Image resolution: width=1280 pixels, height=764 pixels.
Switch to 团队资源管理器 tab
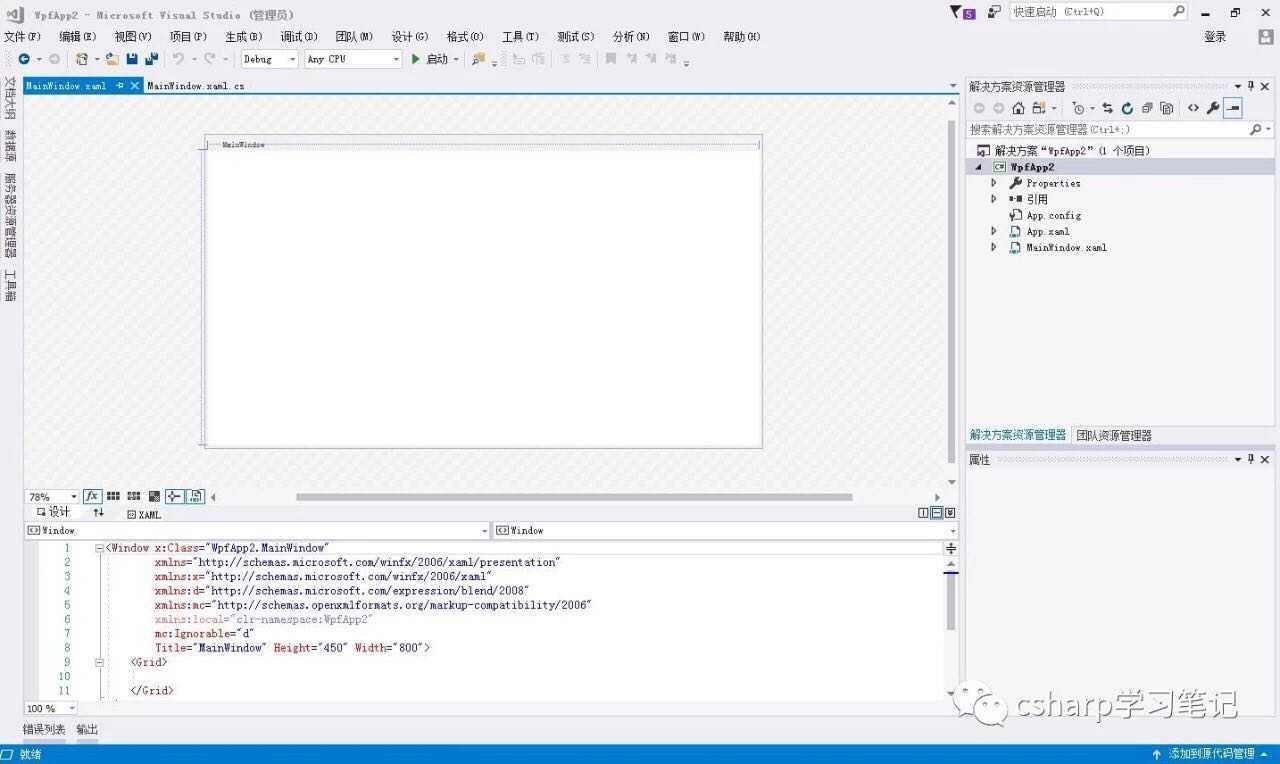point(1113,435)
